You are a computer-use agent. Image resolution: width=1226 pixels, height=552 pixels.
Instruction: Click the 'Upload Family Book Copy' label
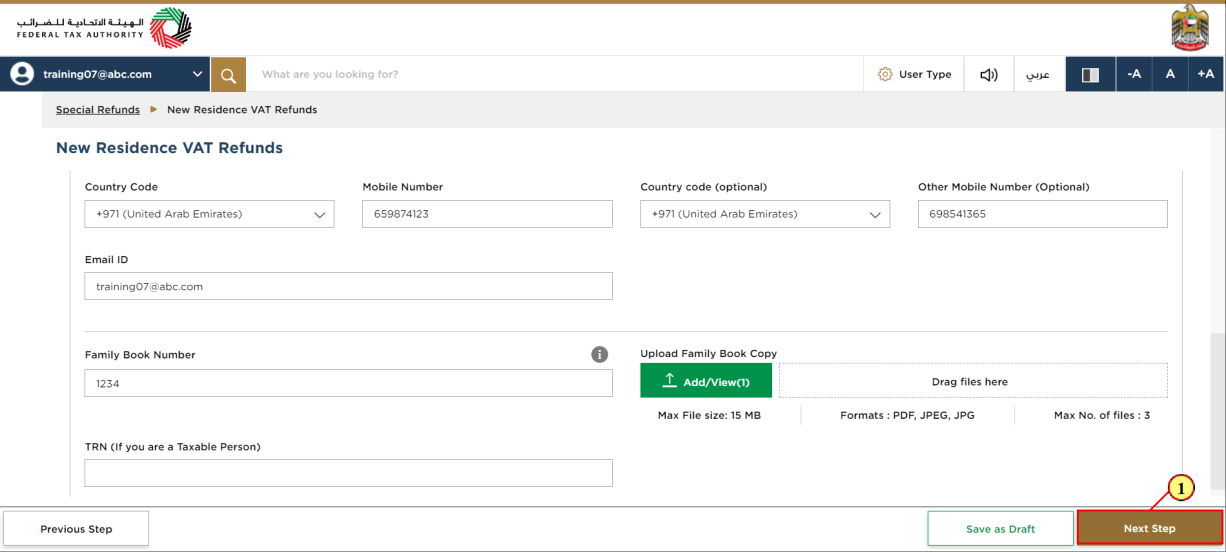tap(709, 354)
